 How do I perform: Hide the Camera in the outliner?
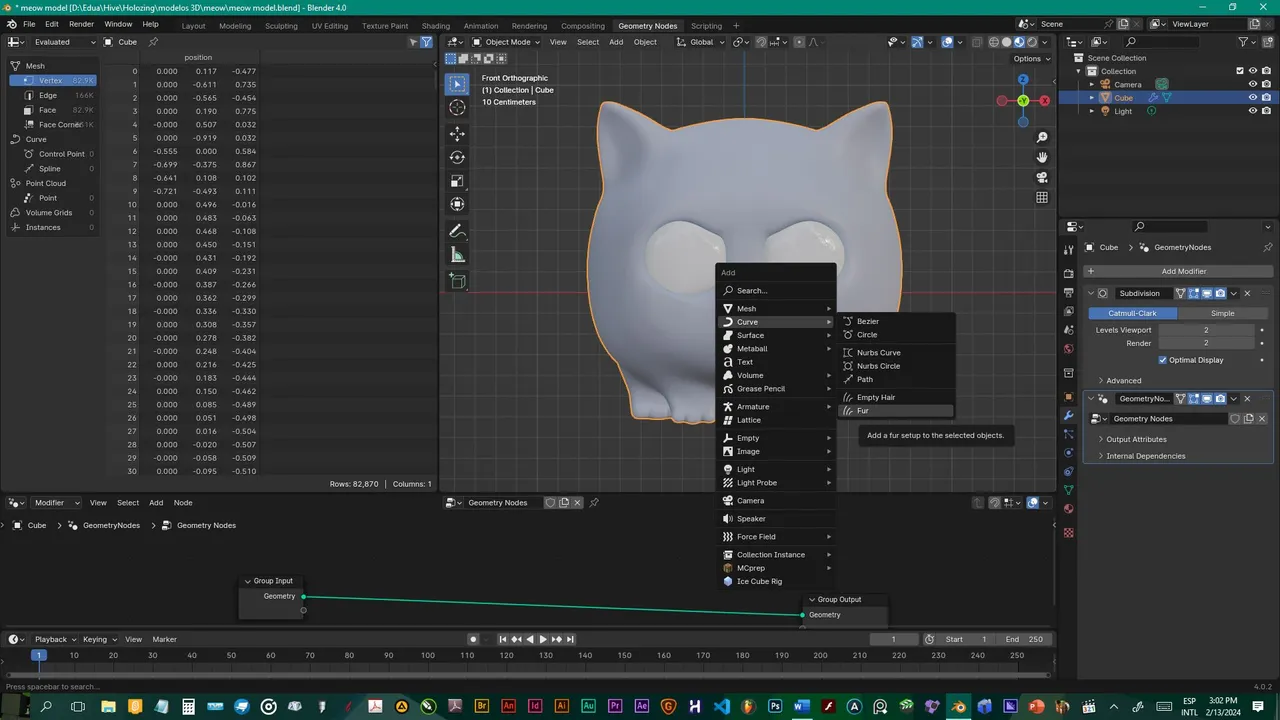coord(1252,84)
